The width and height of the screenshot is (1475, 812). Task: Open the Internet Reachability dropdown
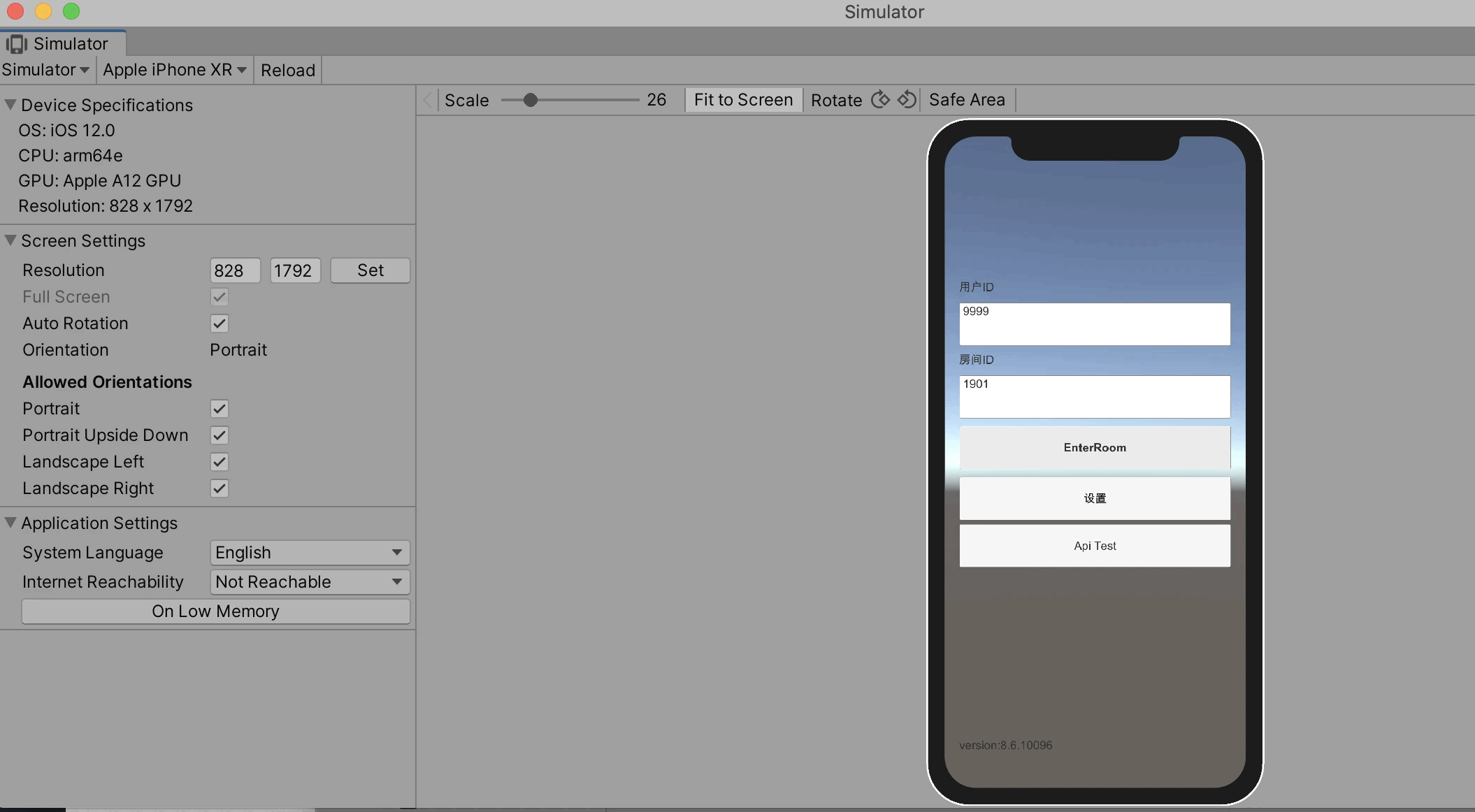pos(309,582)
